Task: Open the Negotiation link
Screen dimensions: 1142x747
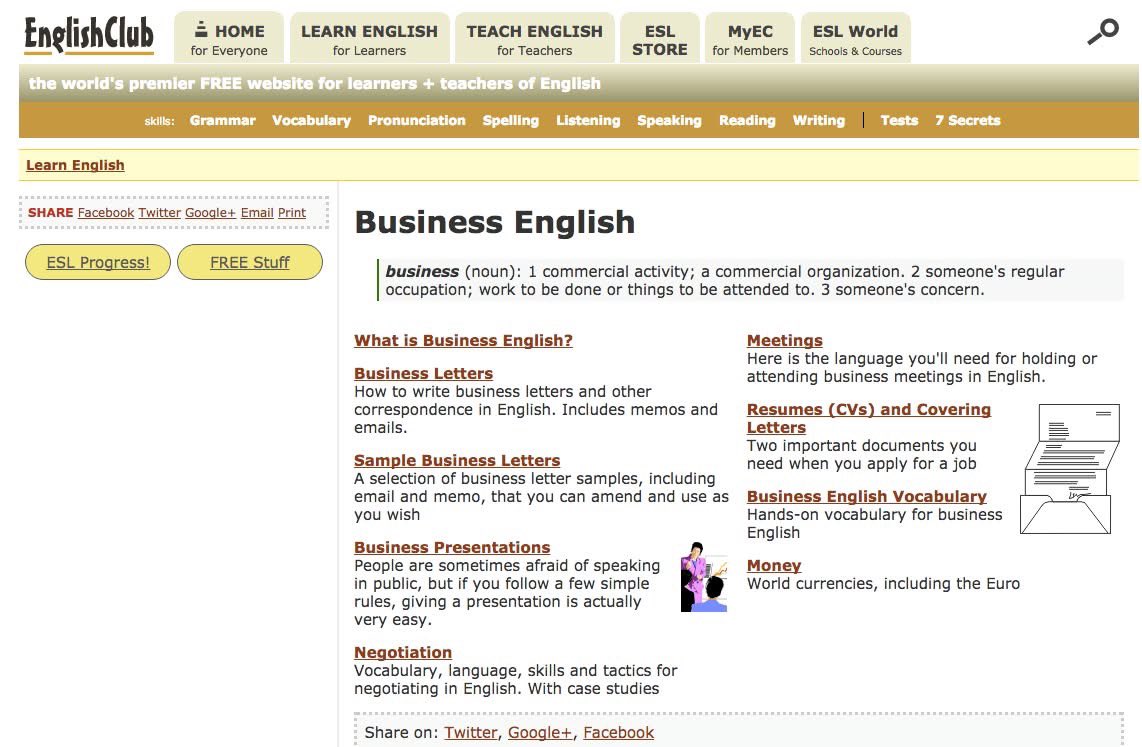Action: click(403, 652)
